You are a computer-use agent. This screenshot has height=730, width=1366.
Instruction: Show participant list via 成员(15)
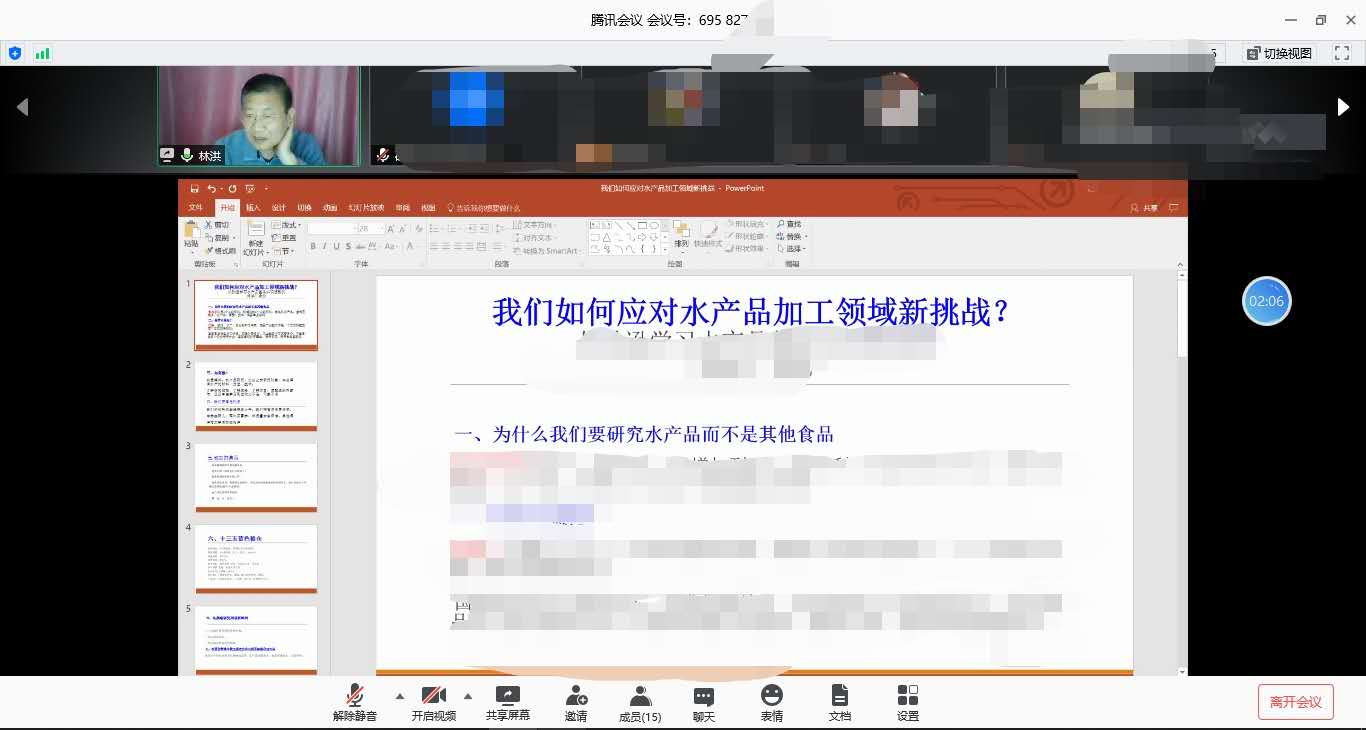(640, 696)
